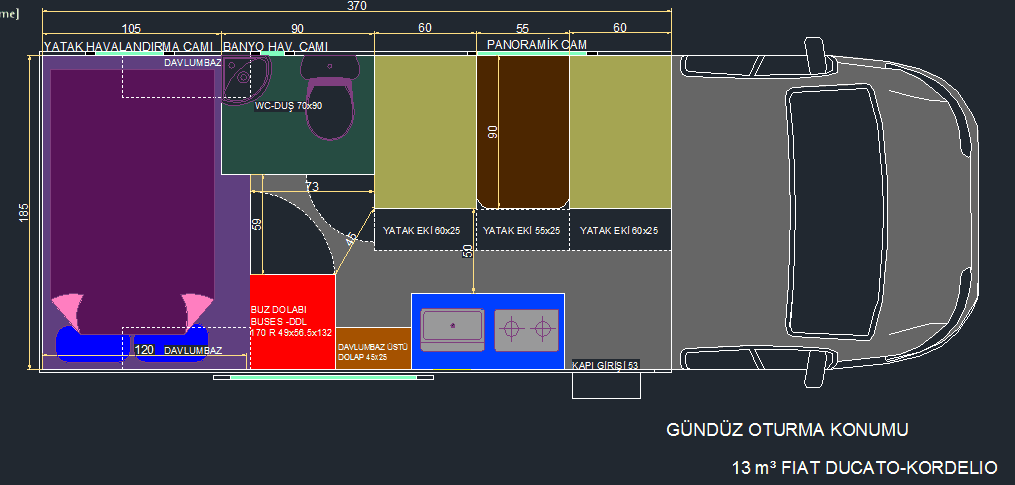1015x485 pixels.
Task: Click the 370 overall length dimension
Action: coord(358,6)
